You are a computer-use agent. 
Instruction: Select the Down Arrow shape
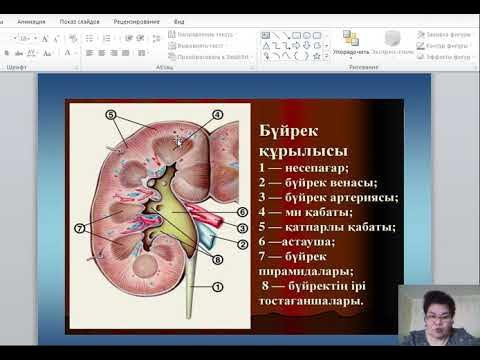click(307, 46)
